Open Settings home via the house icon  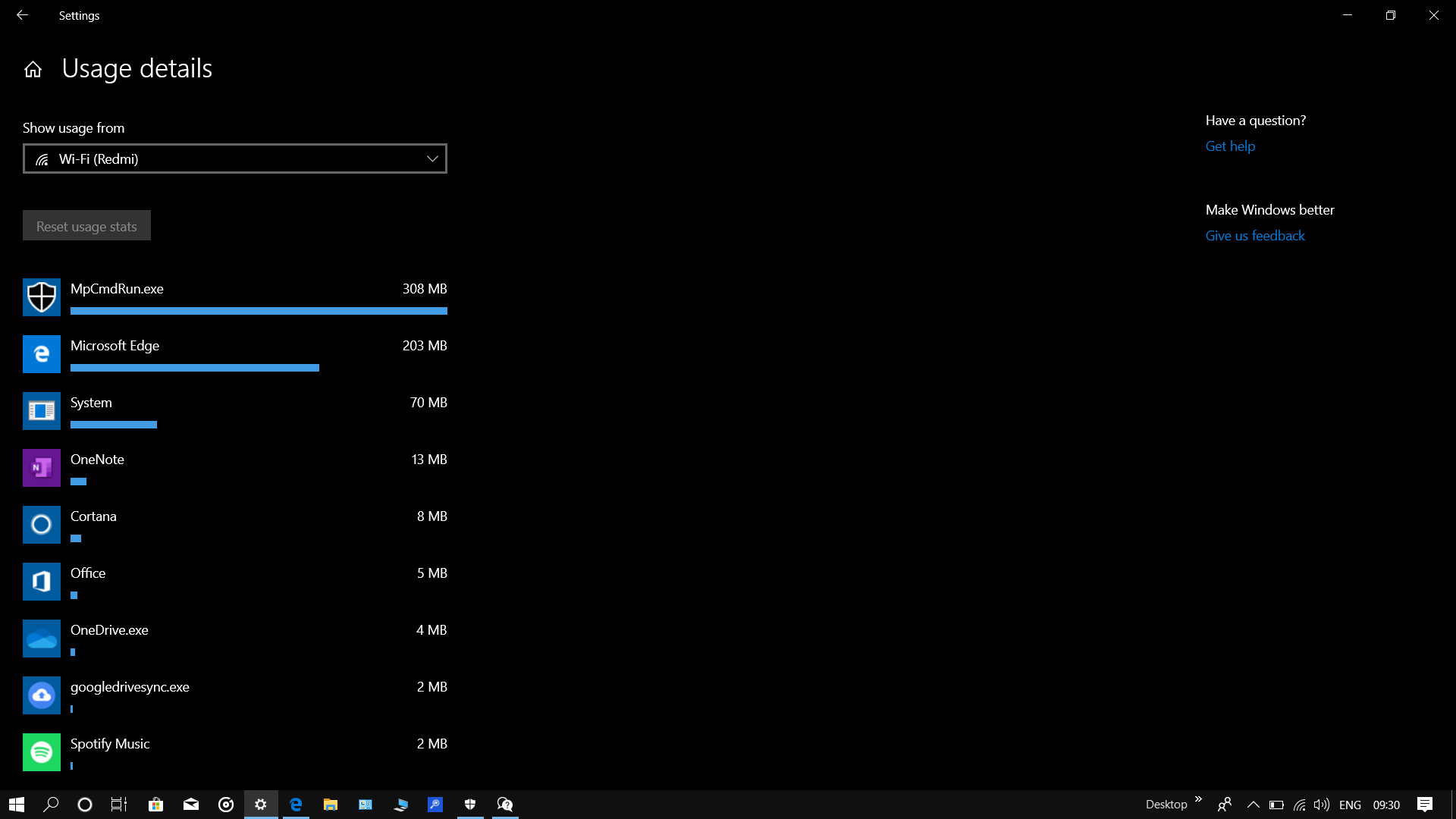pos(33,70)
